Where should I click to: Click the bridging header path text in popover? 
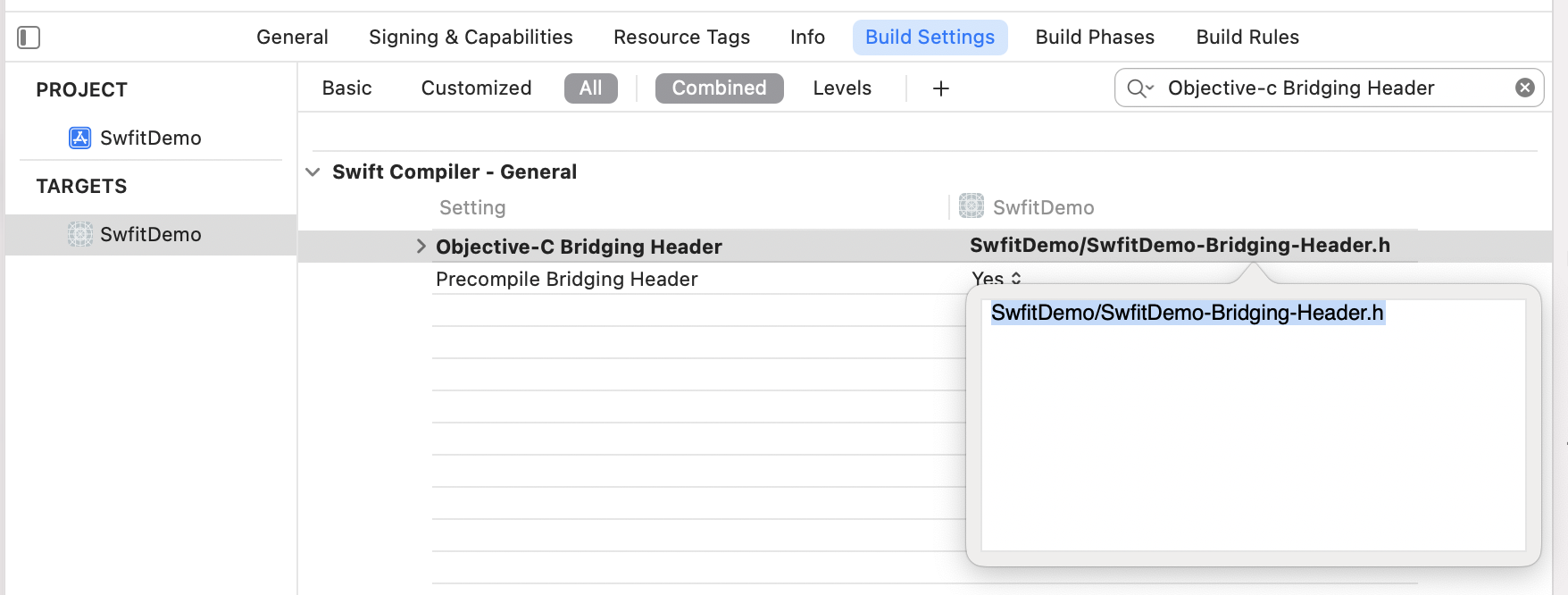[1187, 313]
